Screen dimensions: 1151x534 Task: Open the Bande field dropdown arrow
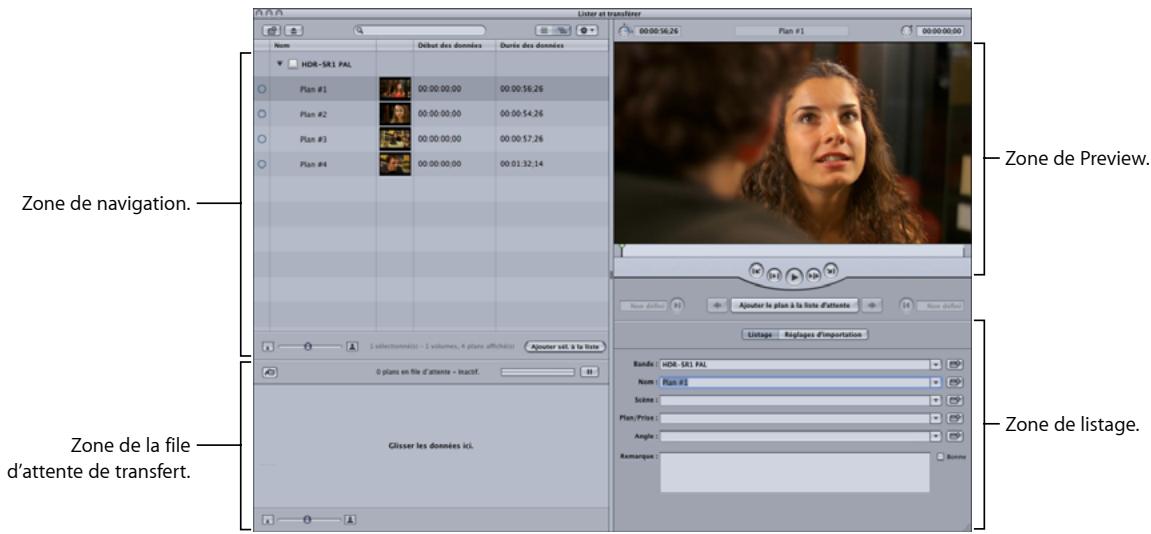pos(935,364)
